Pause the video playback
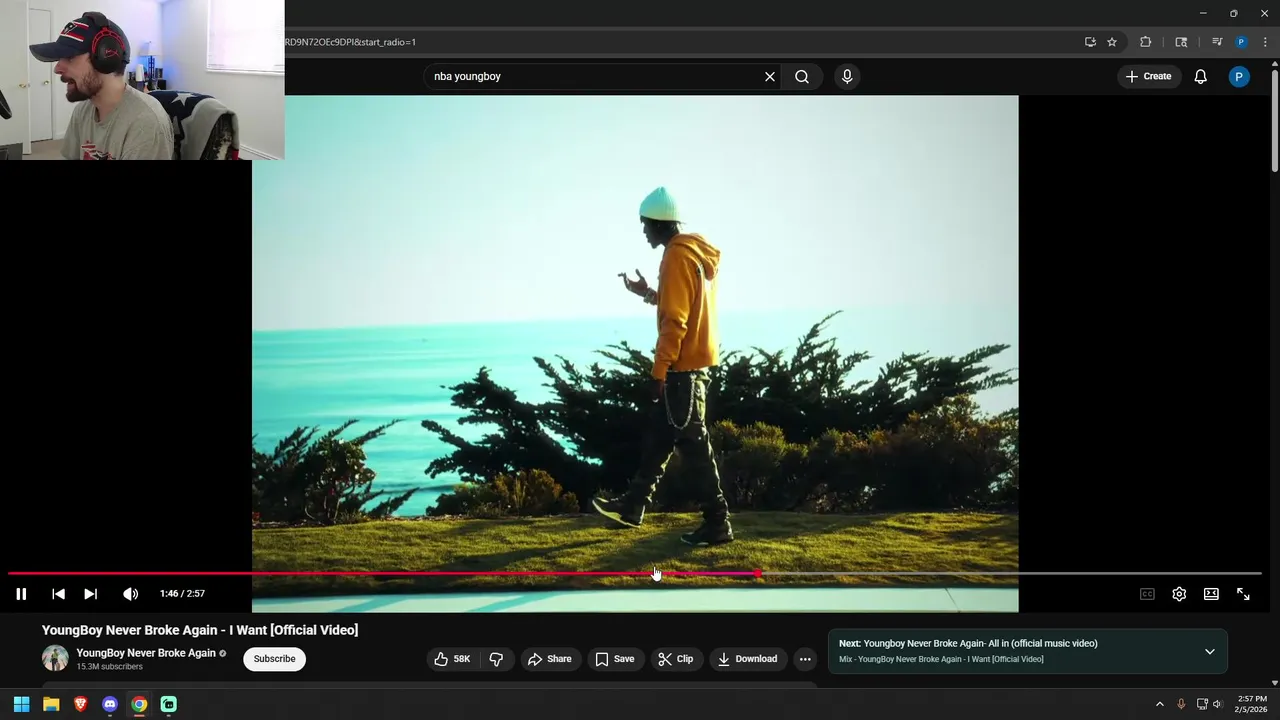The height and width of the screenshot is (720, 1280). [x=21, y=594]
